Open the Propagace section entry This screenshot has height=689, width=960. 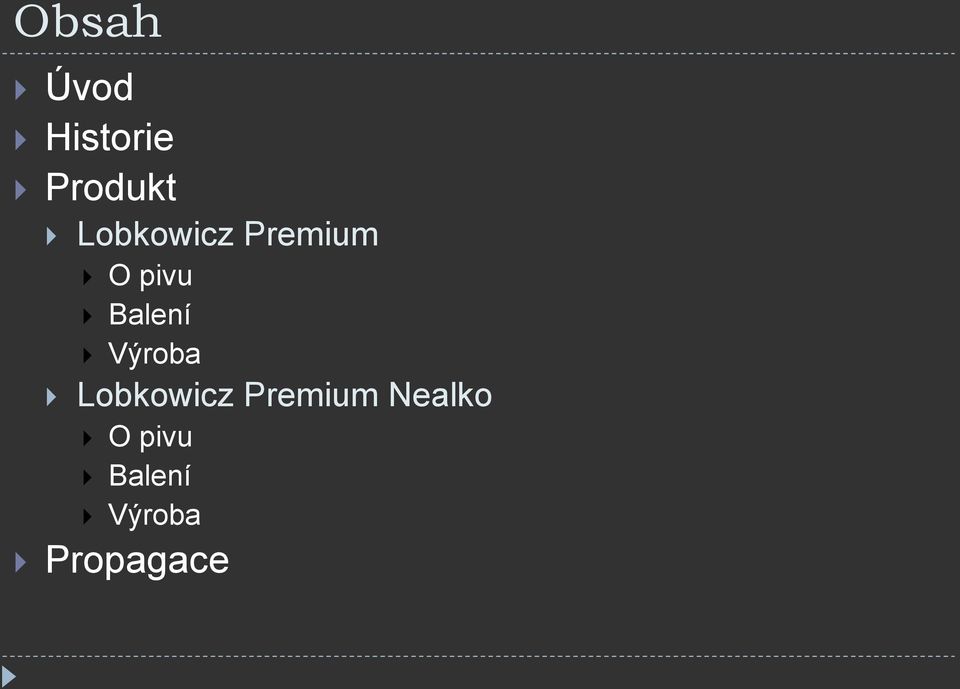(x=137, y=561)
